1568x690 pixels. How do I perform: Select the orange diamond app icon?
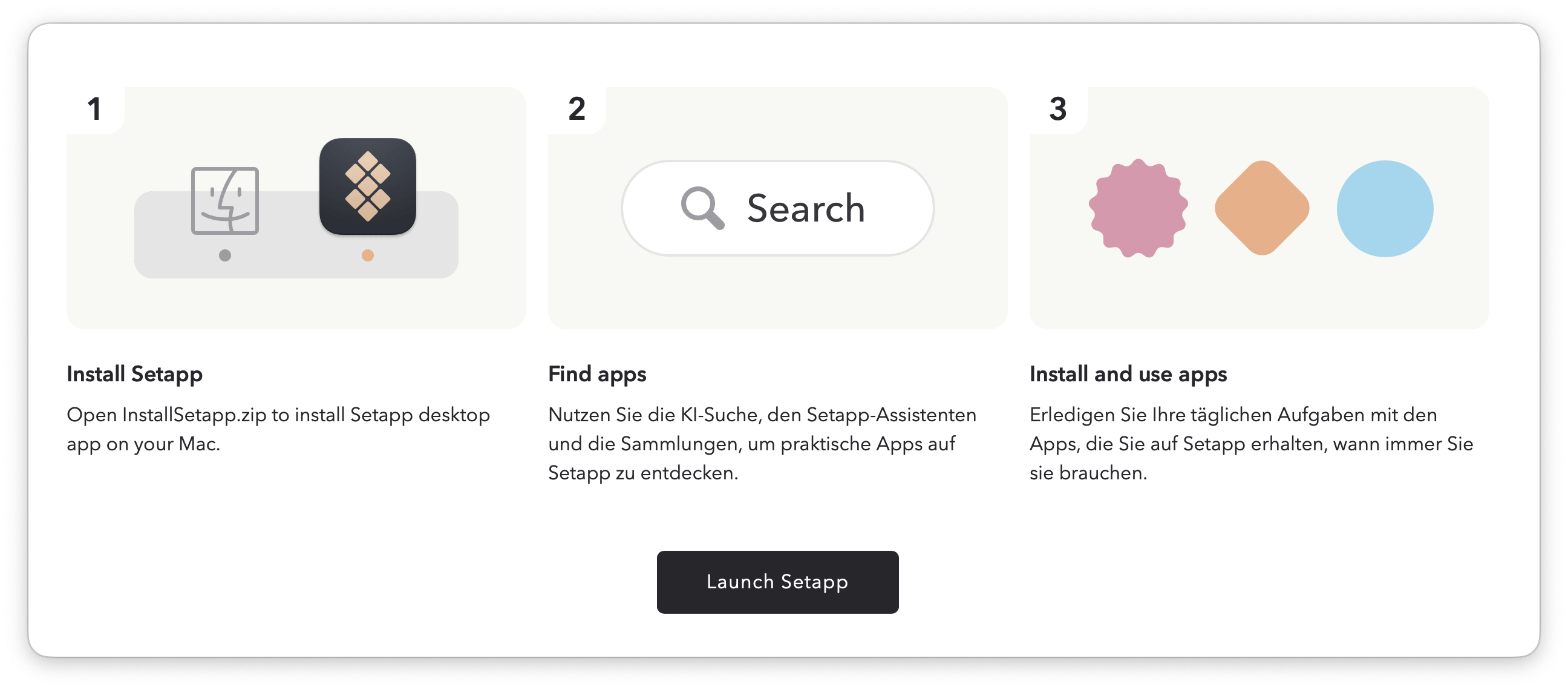pyautogui.click(x=1261, y=208)
